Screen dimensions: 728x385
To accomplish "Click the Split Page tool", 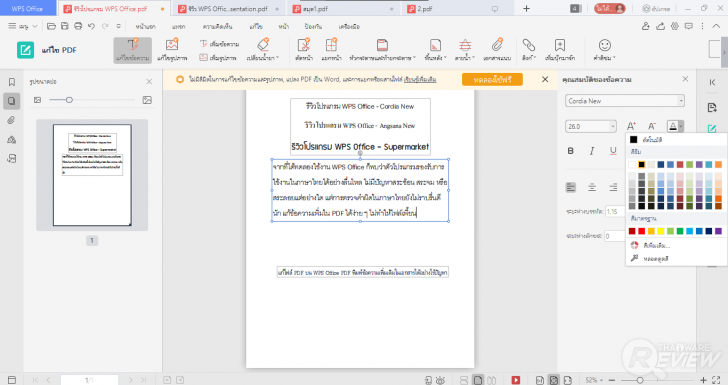I will (331, 50).
